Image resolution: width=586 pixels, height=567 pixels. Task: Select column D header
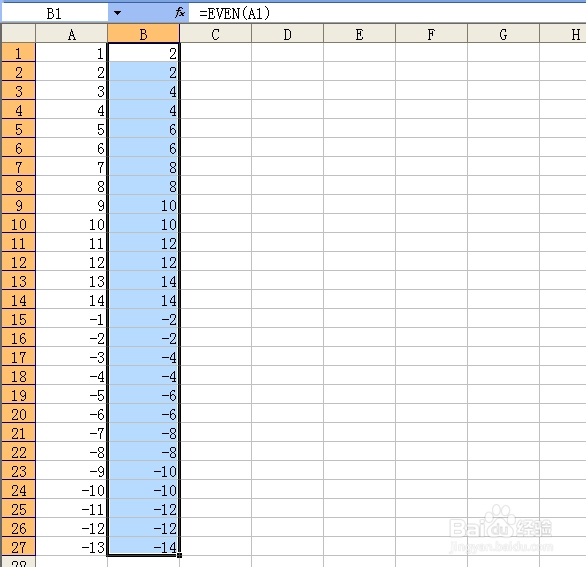287,34
